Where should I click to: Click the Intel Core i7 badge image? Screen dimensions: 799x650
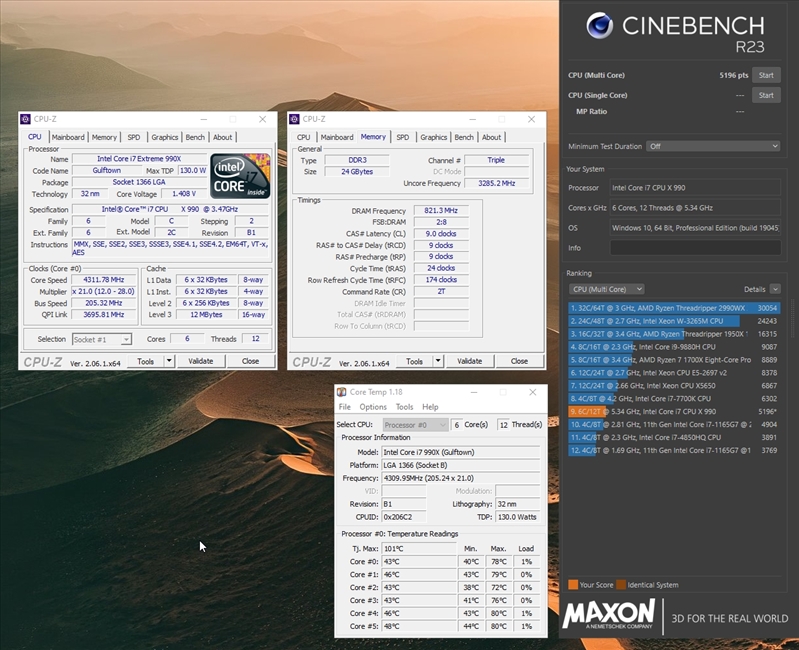point(240,173)
